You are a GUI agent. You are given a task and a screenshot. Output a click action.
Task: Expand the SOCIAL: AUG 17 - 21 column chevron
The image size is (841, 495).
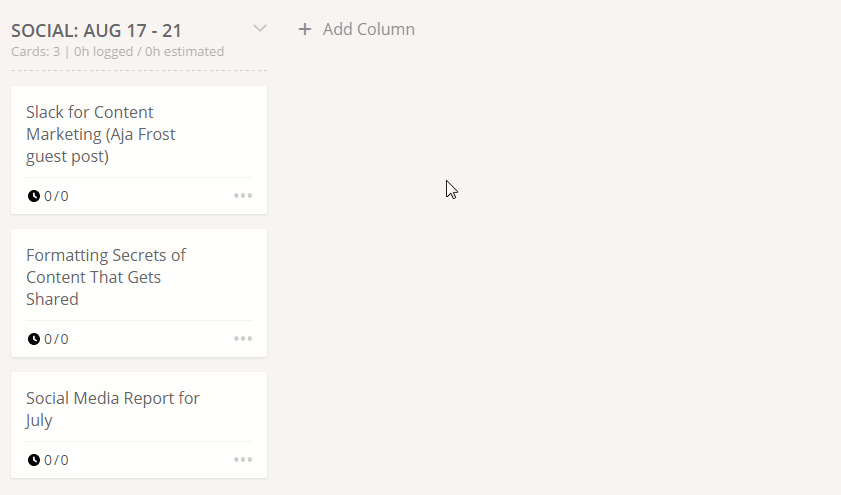[260, 29]
